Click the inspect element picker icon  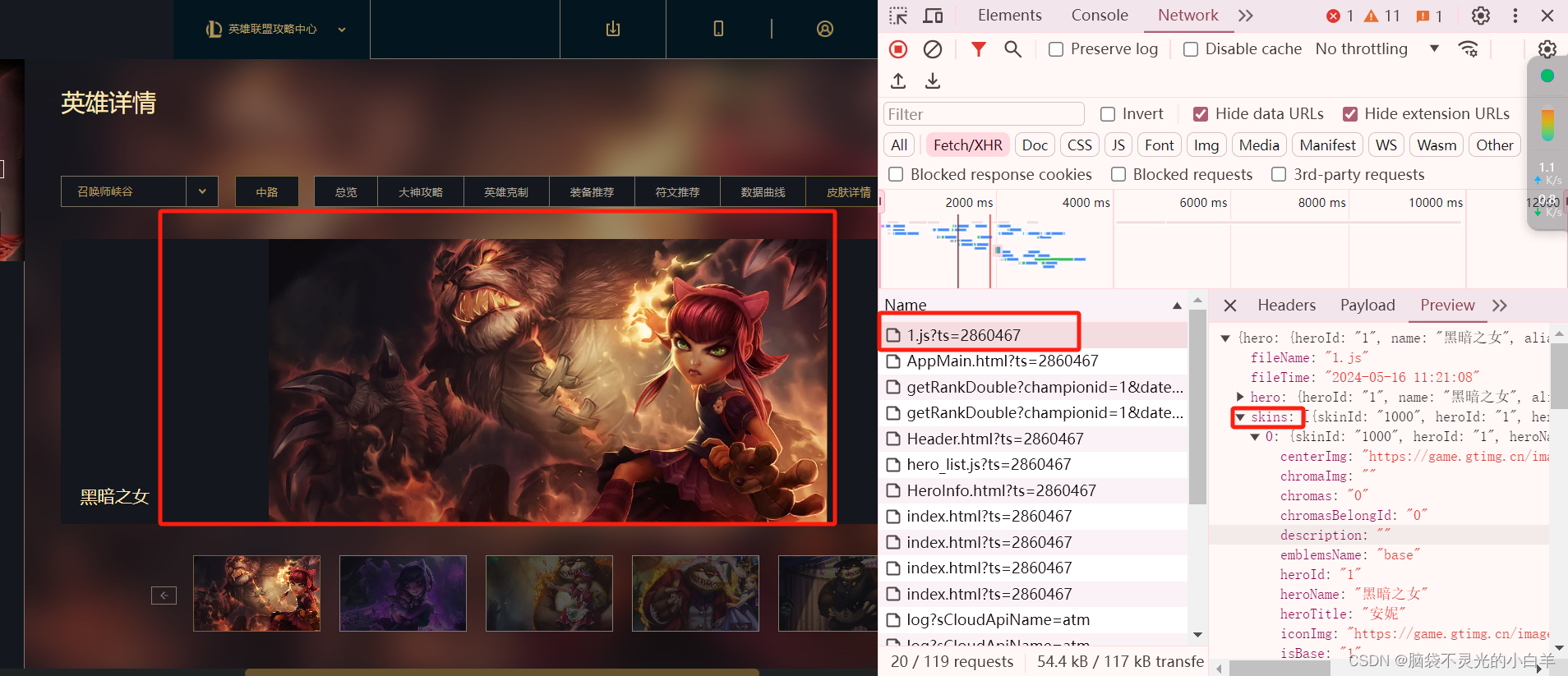[x=898, y=16]
